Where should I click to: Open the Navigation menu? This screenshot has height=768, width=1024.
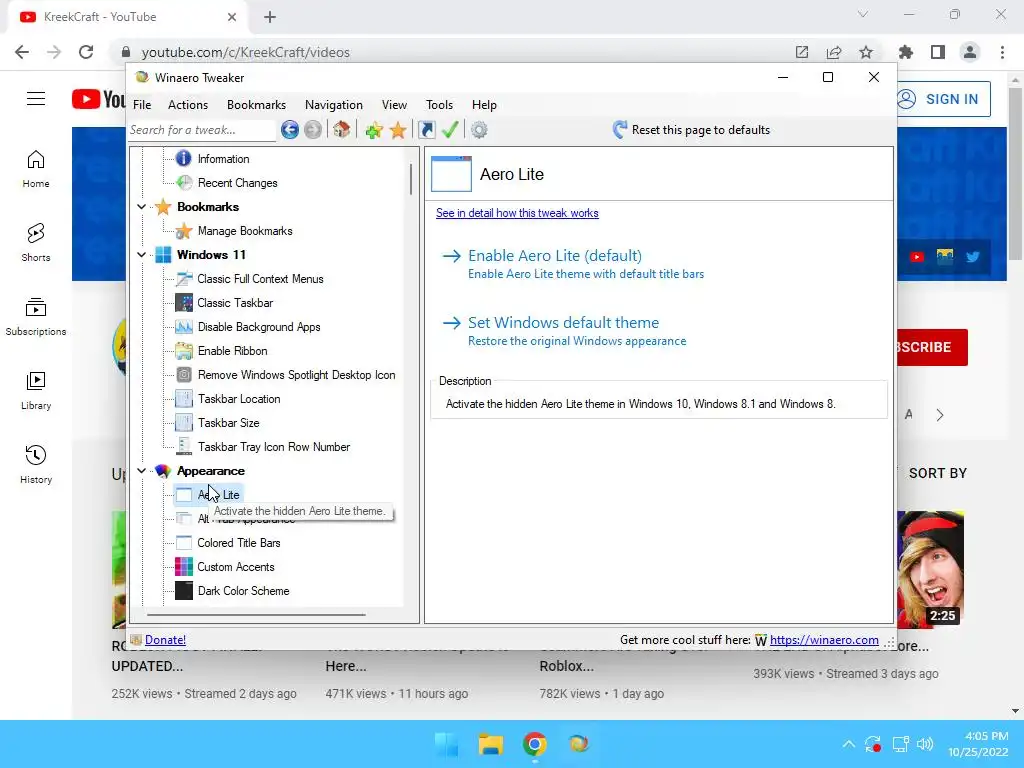(334, 104)
